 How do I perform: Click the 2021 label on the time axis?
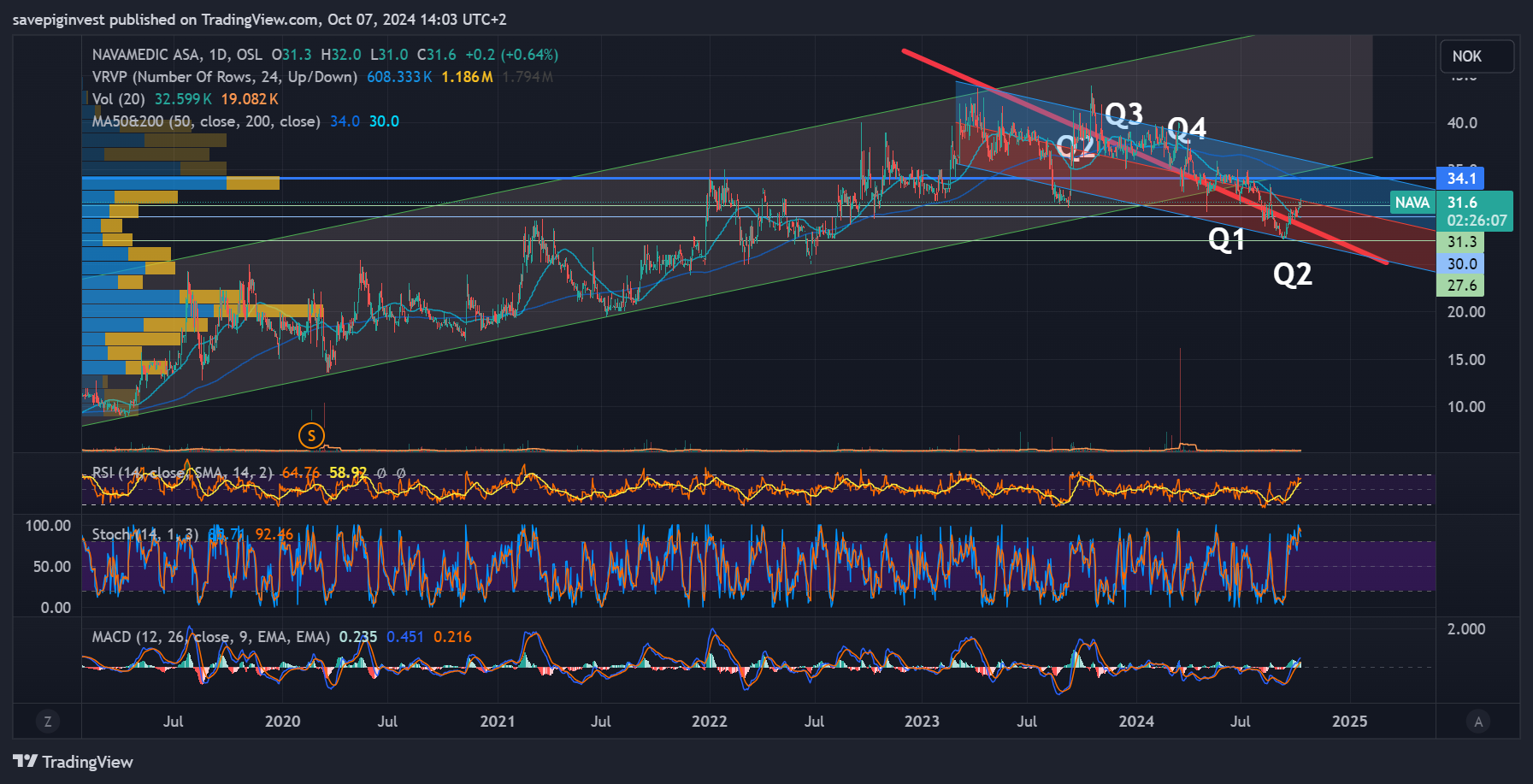(x=498, y=722)
